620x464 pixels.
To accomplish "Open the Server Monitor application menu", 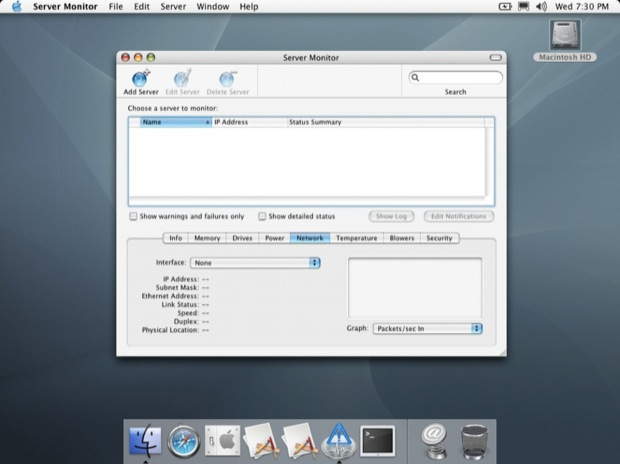I will point(65,6).
